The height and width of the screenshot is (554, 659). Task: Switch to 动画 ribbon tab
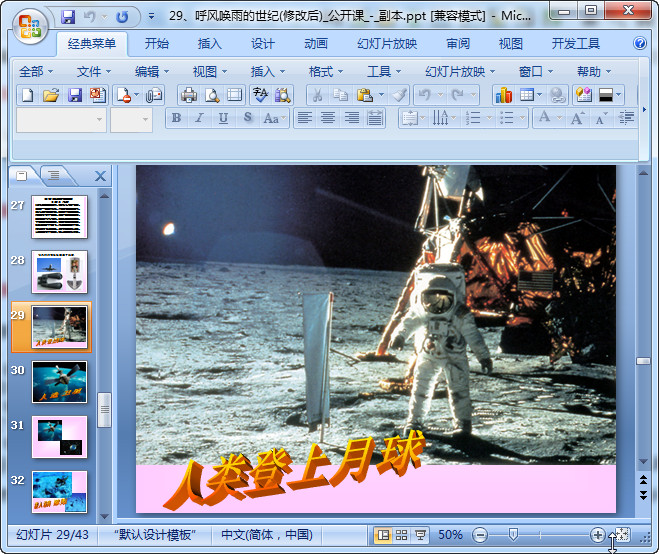click(316, 43)
